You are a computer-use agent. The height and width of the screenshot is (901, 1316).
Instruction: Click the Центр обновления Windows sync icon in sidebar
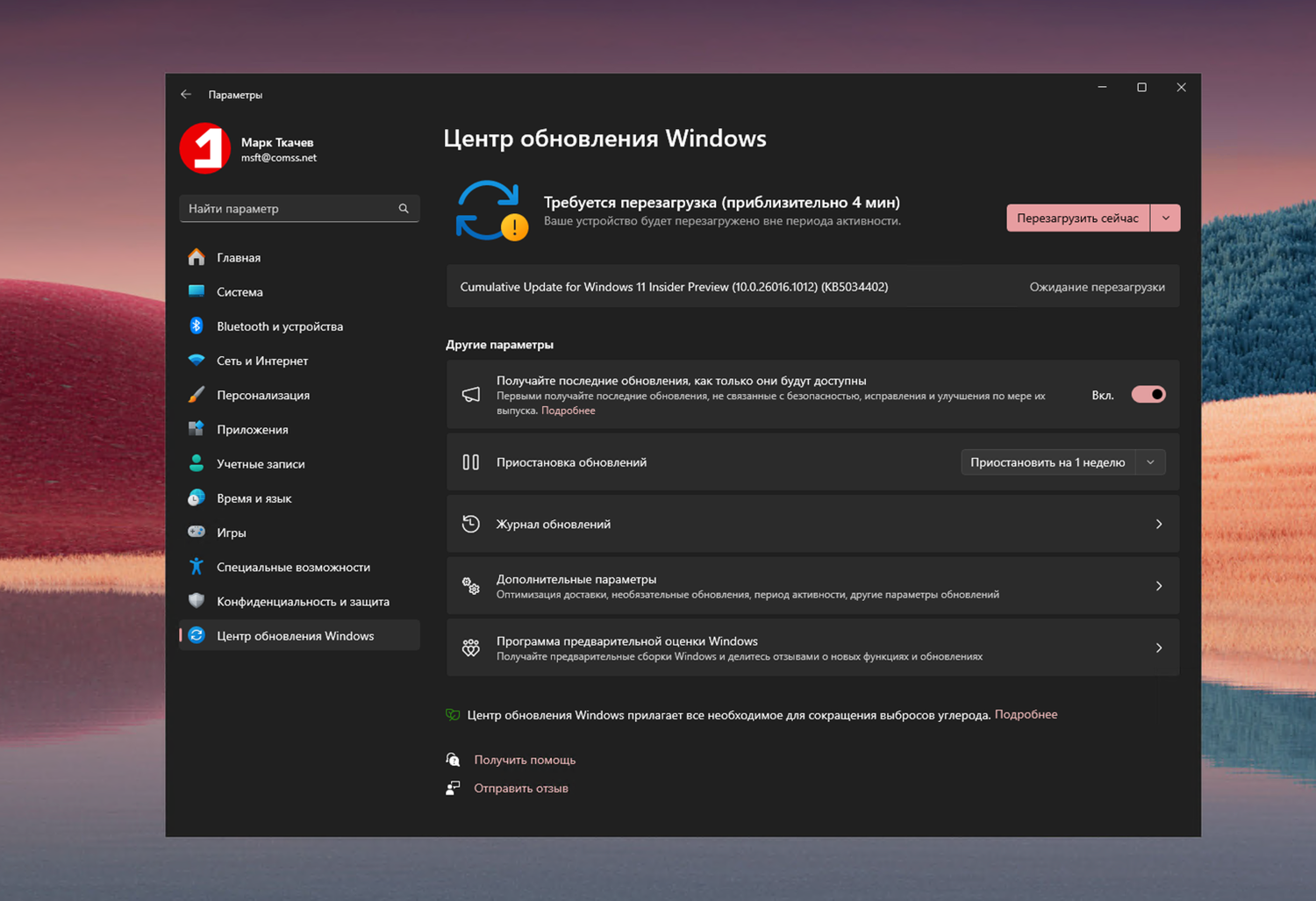coord(197,635)
